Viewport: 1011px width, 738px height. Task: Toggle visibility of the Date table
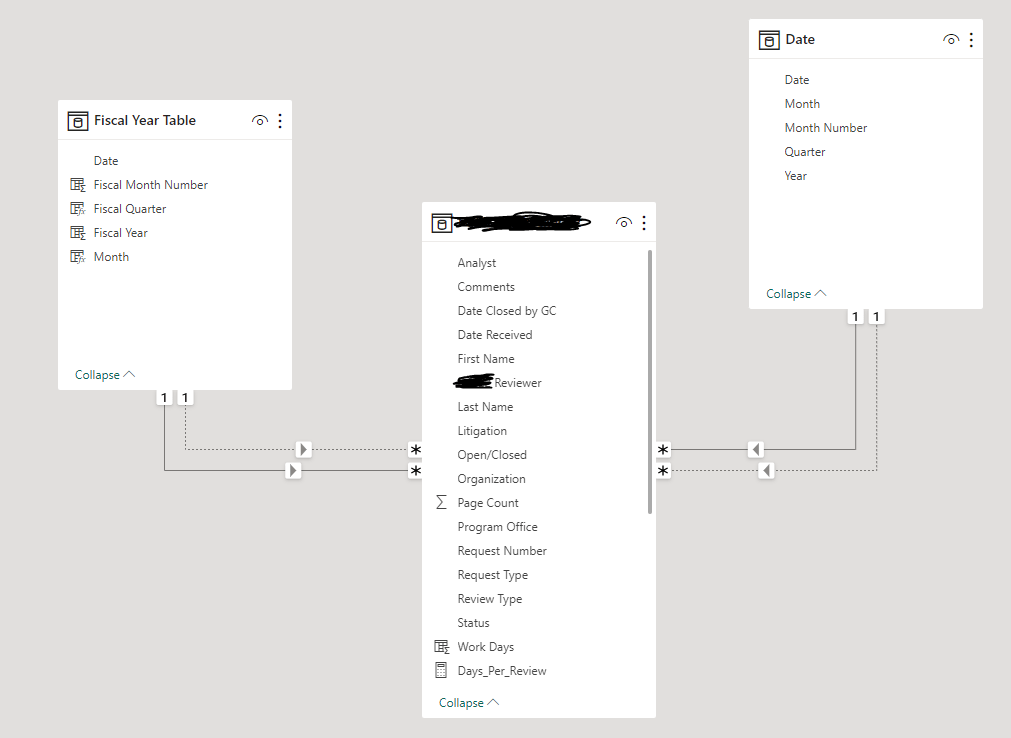click(x=951, y=39)
